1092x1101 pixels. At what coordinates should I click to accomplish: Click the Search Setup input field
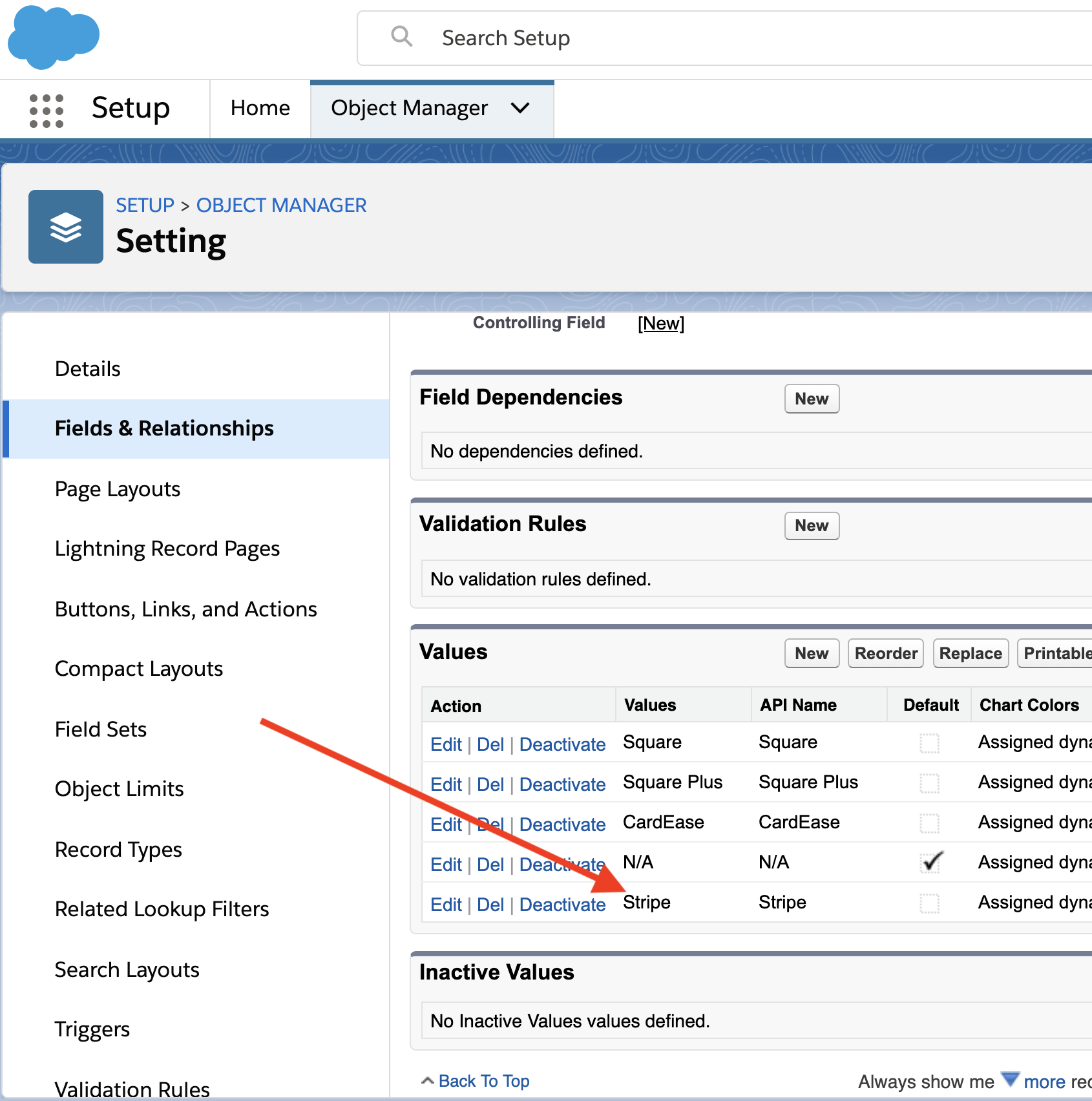[724, 38]
